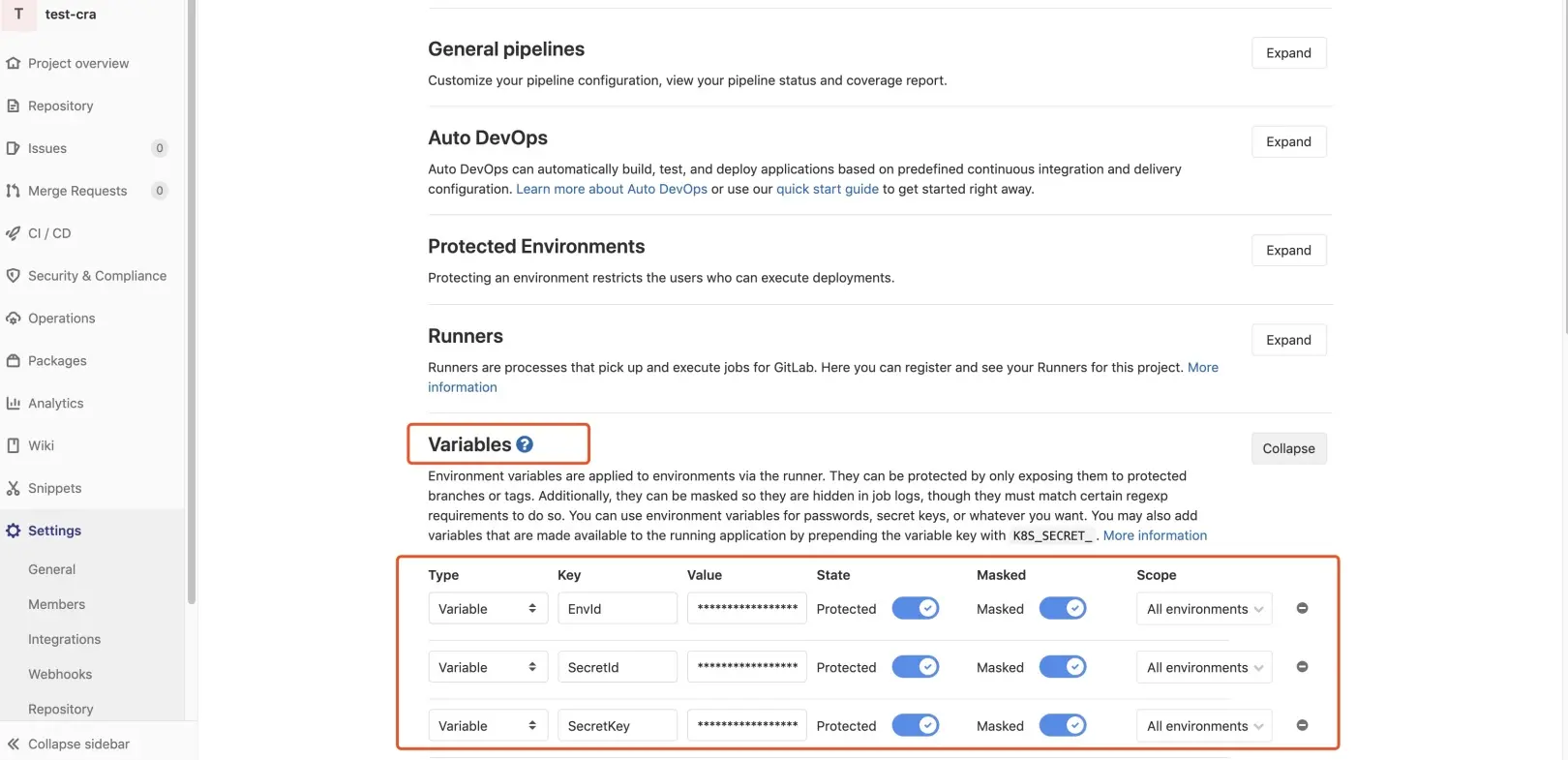1568x760 pixels.
Task: Collapse the sidebar
Action: [77, 744]
